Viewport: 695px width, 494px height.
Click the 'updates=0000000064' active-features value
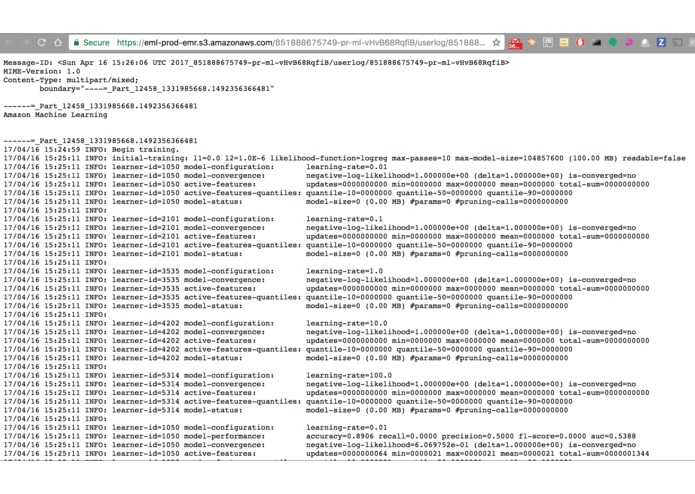coord(347,454)
